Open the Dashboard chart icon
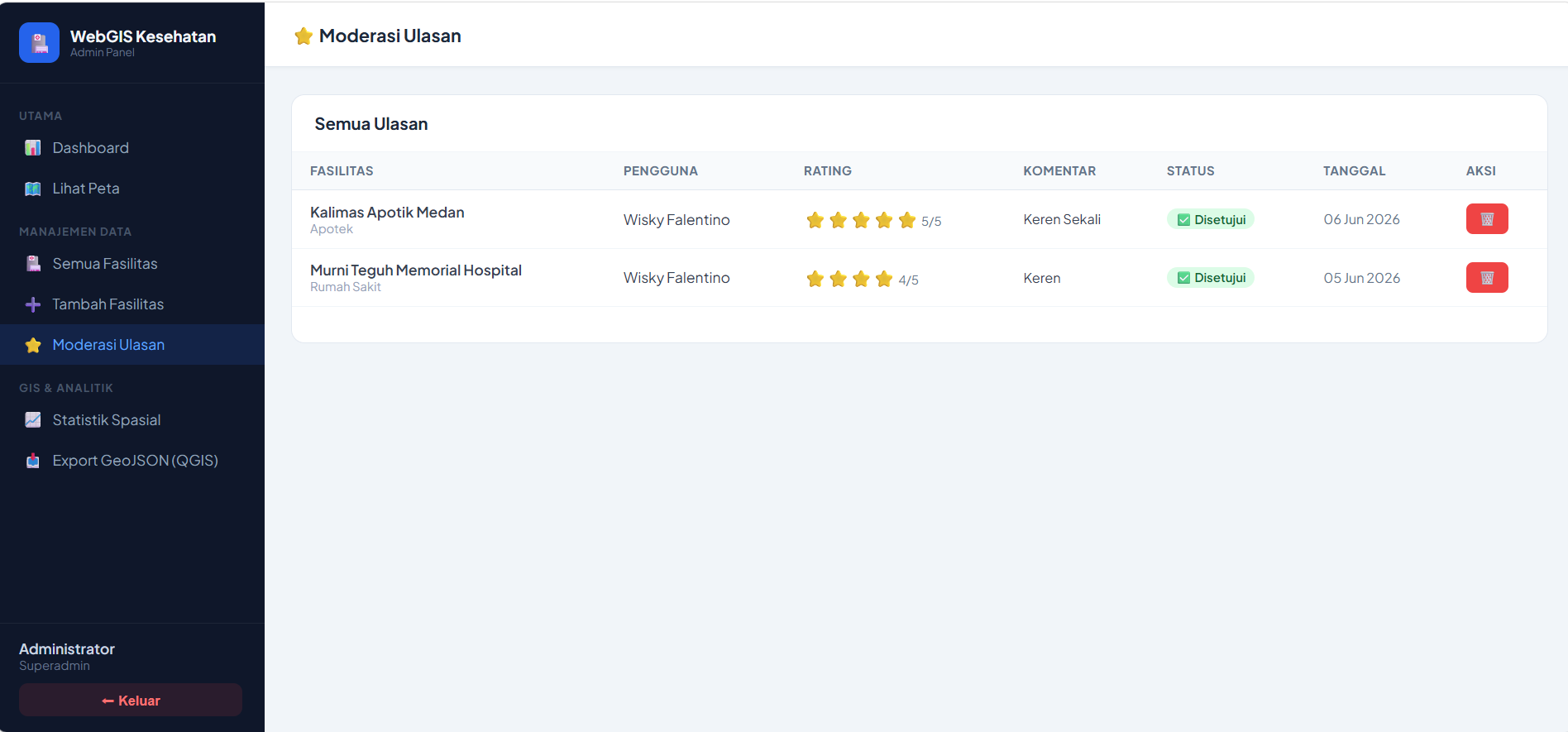This screenshot has height=732, width=1568. [x=33, y=148]
